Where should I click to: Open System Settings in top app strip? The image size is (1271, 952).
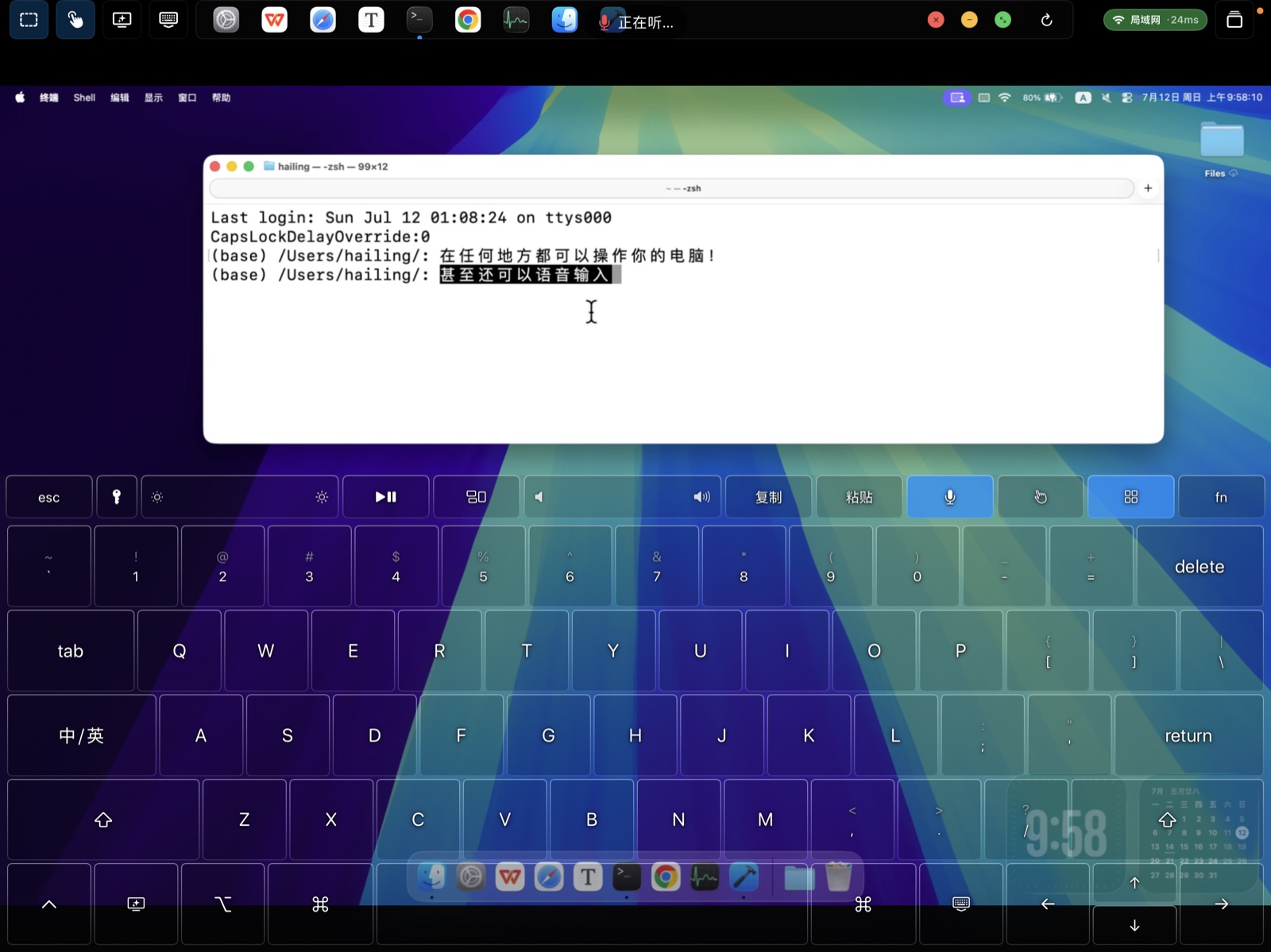(226, 20)
